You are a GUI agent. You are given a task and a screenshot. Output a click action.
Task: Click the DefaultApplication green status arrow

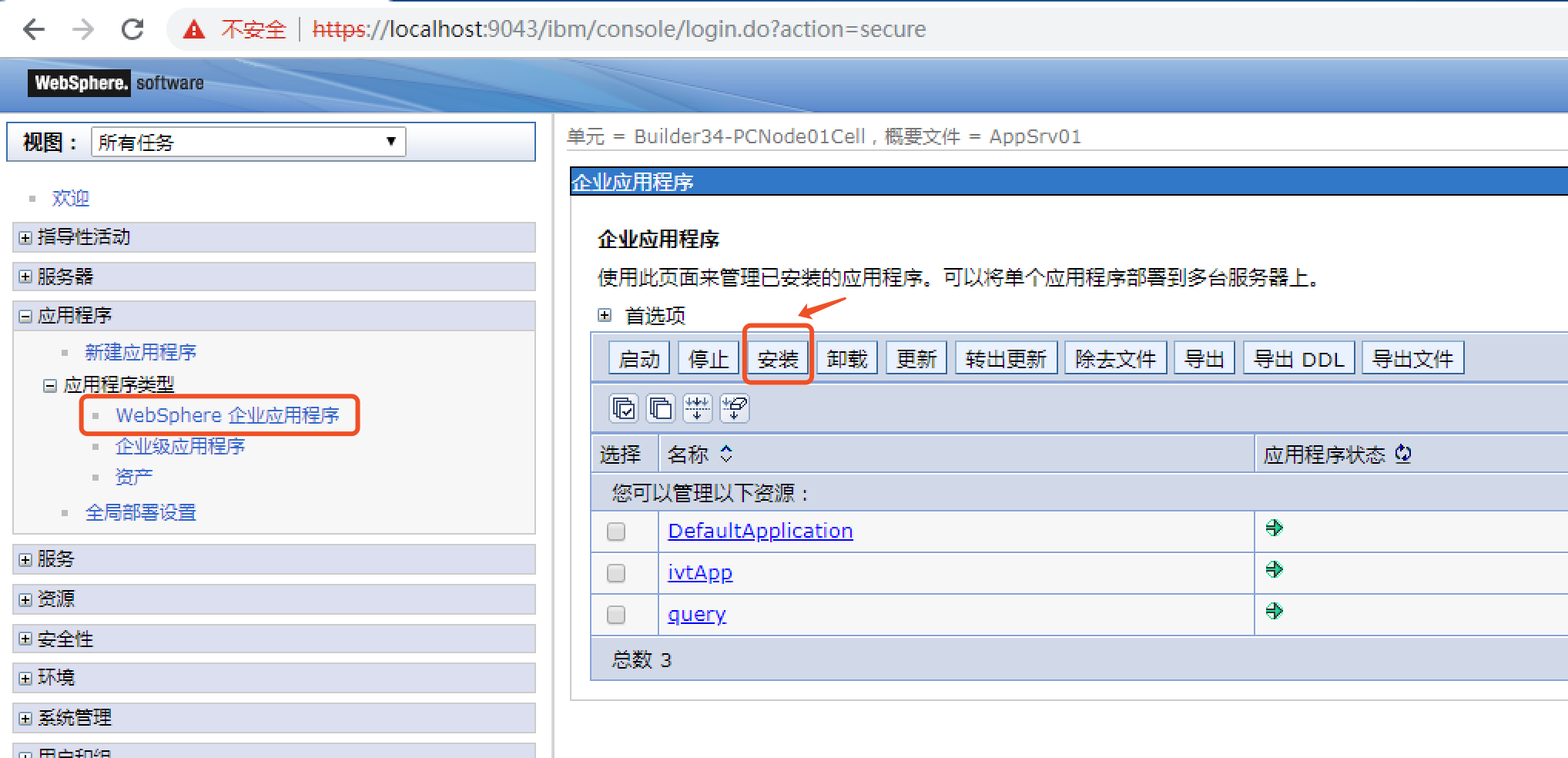[x=1275, y=528]
